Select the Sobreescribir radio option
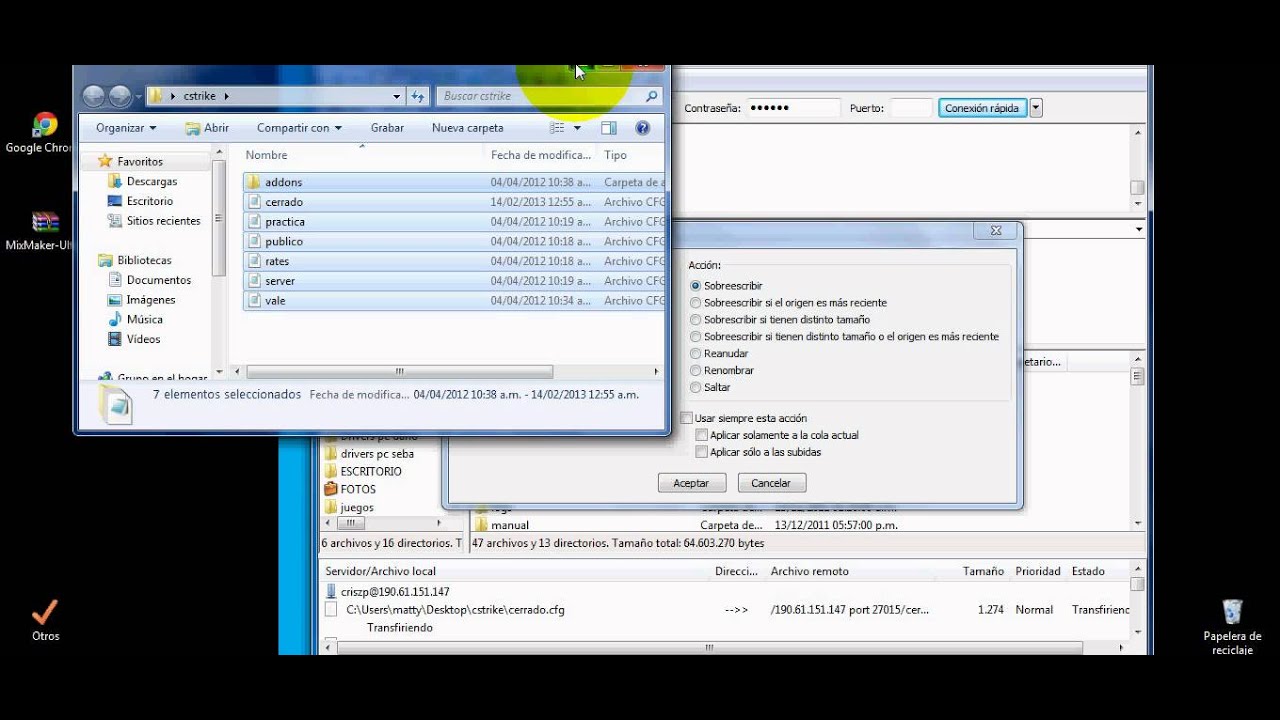This screenshot has width=1280, height=720. point(696,286)
